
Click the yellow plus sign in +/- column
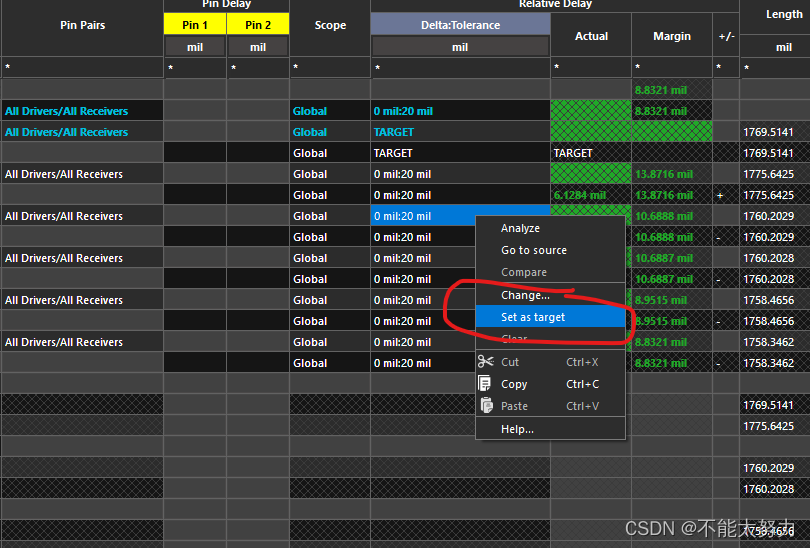(x=720, y=195)
